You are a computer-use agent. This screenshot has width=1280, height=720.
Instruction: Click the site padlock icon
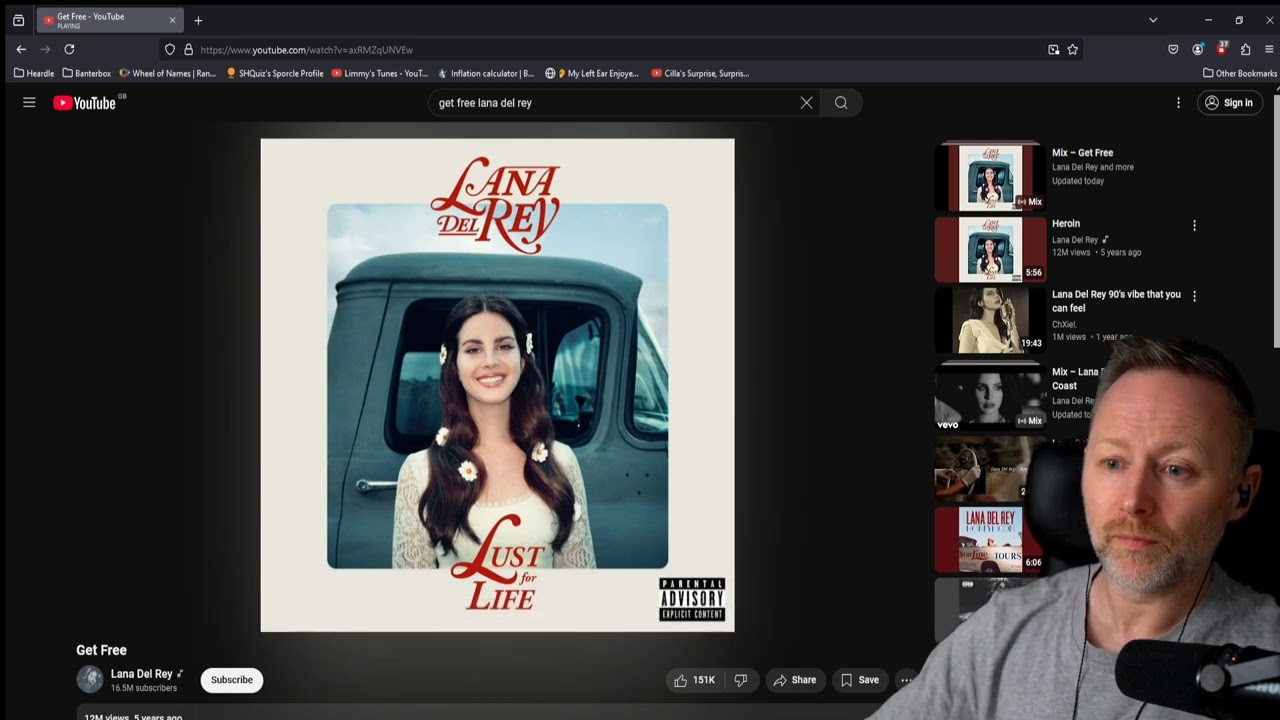(x=188, y=49)
